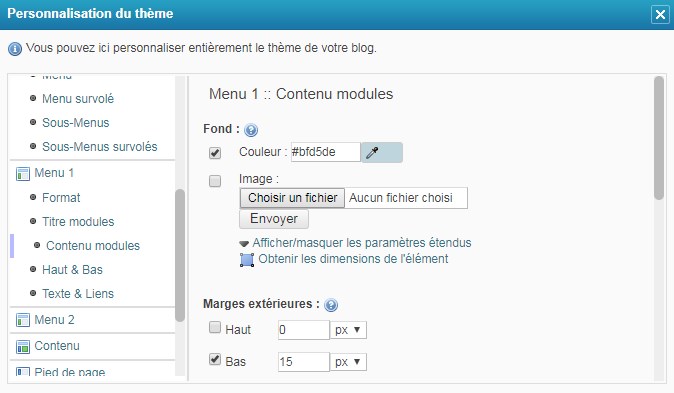Click the Envoyer button
Screen dimensions: 674x393
pos(274,219)
